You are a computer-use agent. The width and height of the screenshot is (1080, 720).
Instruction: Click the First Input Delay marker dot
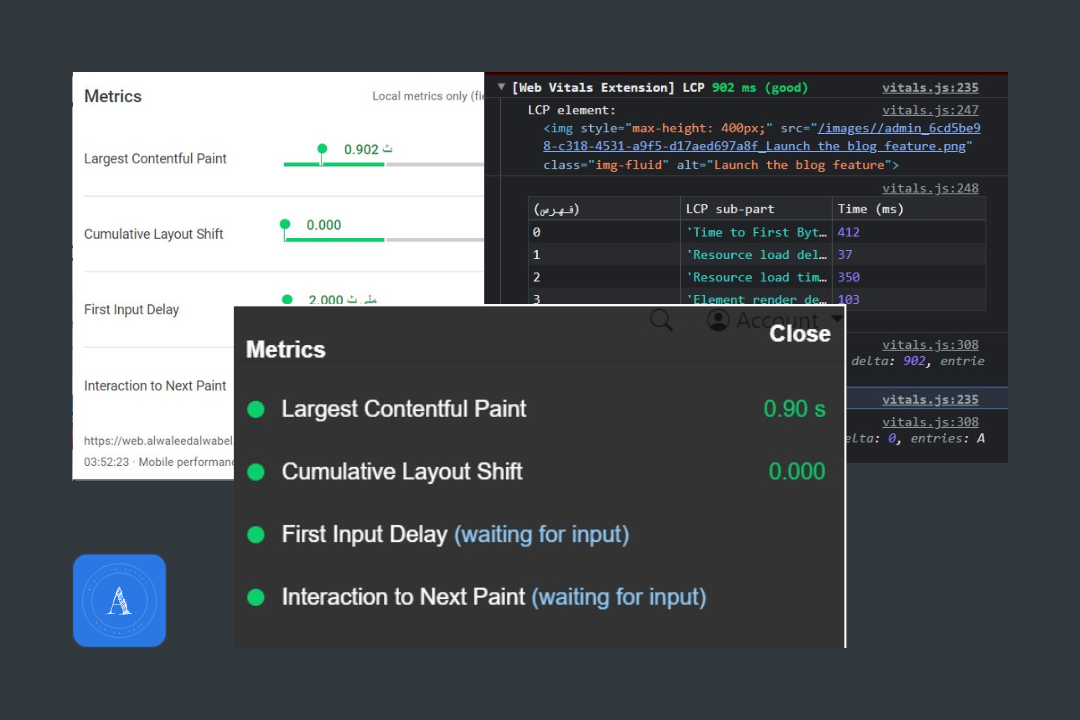pyautogui.click(x=287, y=300)
